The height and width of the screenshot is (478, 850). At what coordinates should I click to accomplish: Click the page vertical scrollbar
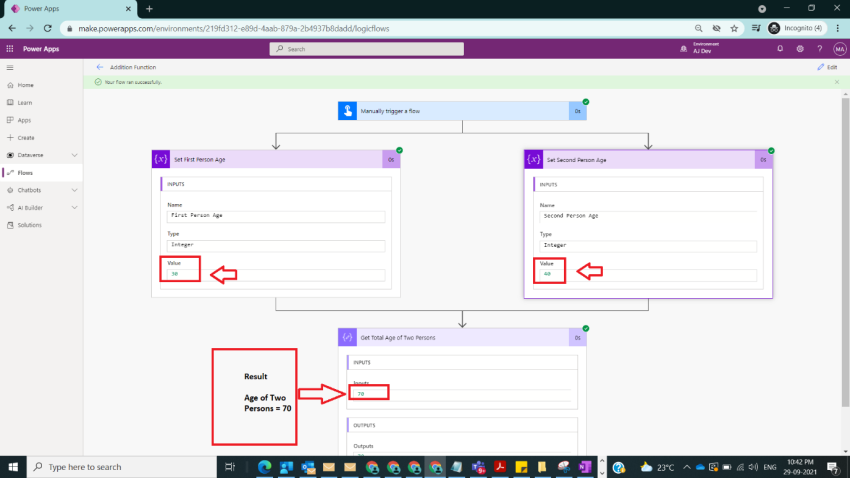click(x=845, y=252)
